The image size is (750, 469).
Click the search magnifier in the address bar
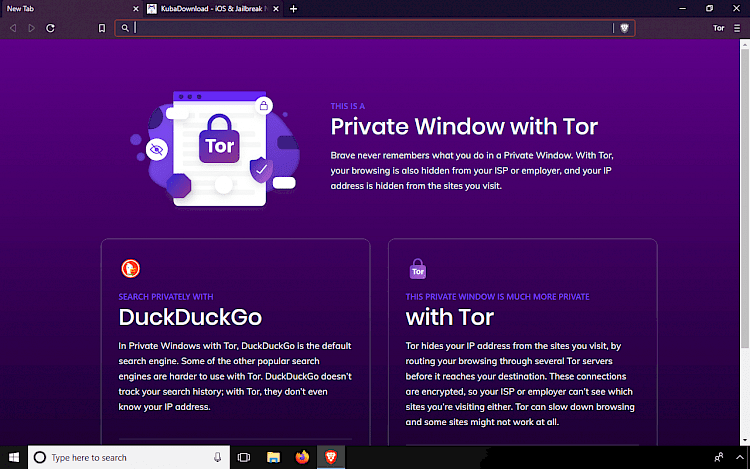click(125, 28)
